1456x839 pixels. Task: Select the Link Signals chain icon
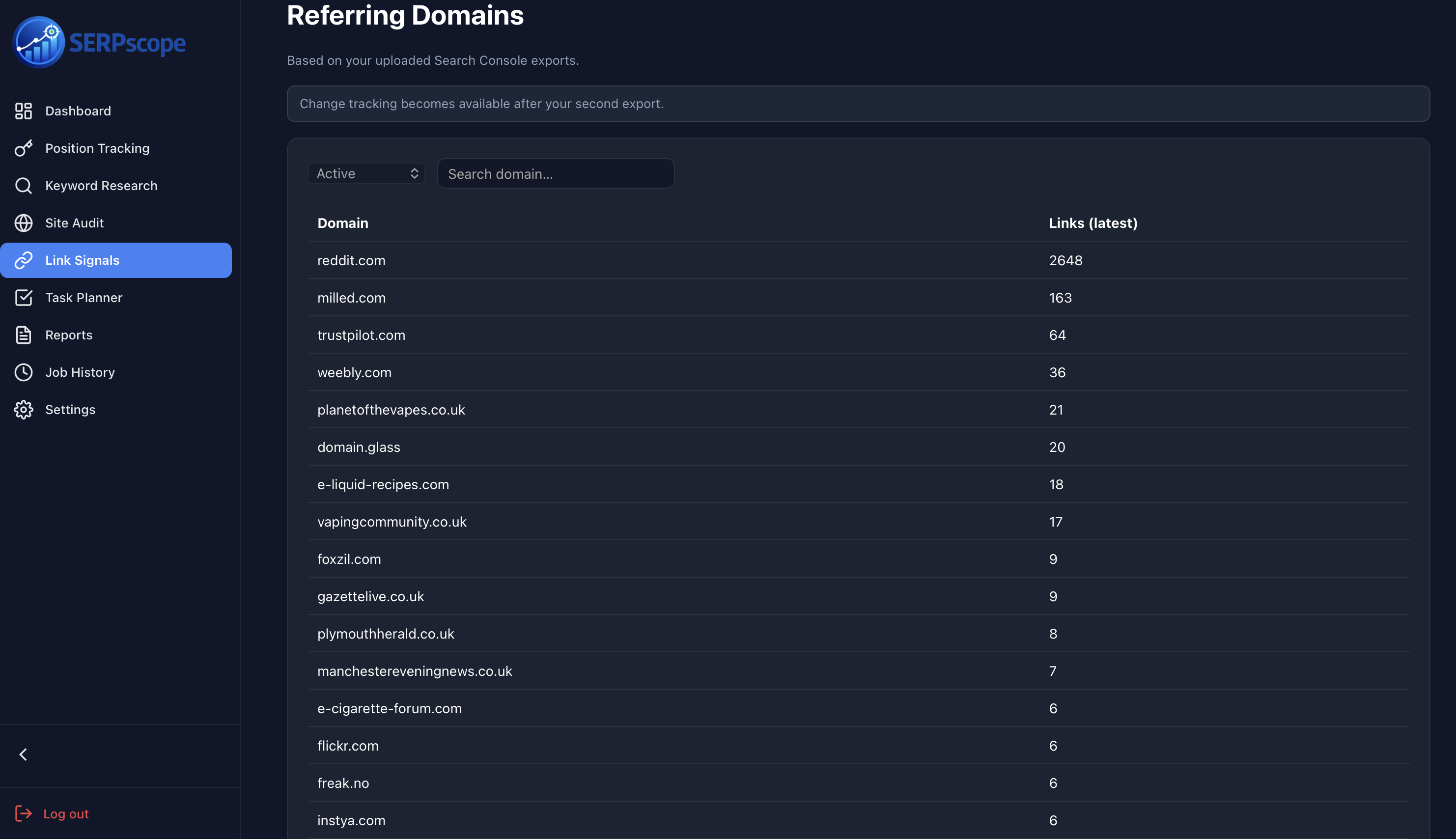[23, 260]
